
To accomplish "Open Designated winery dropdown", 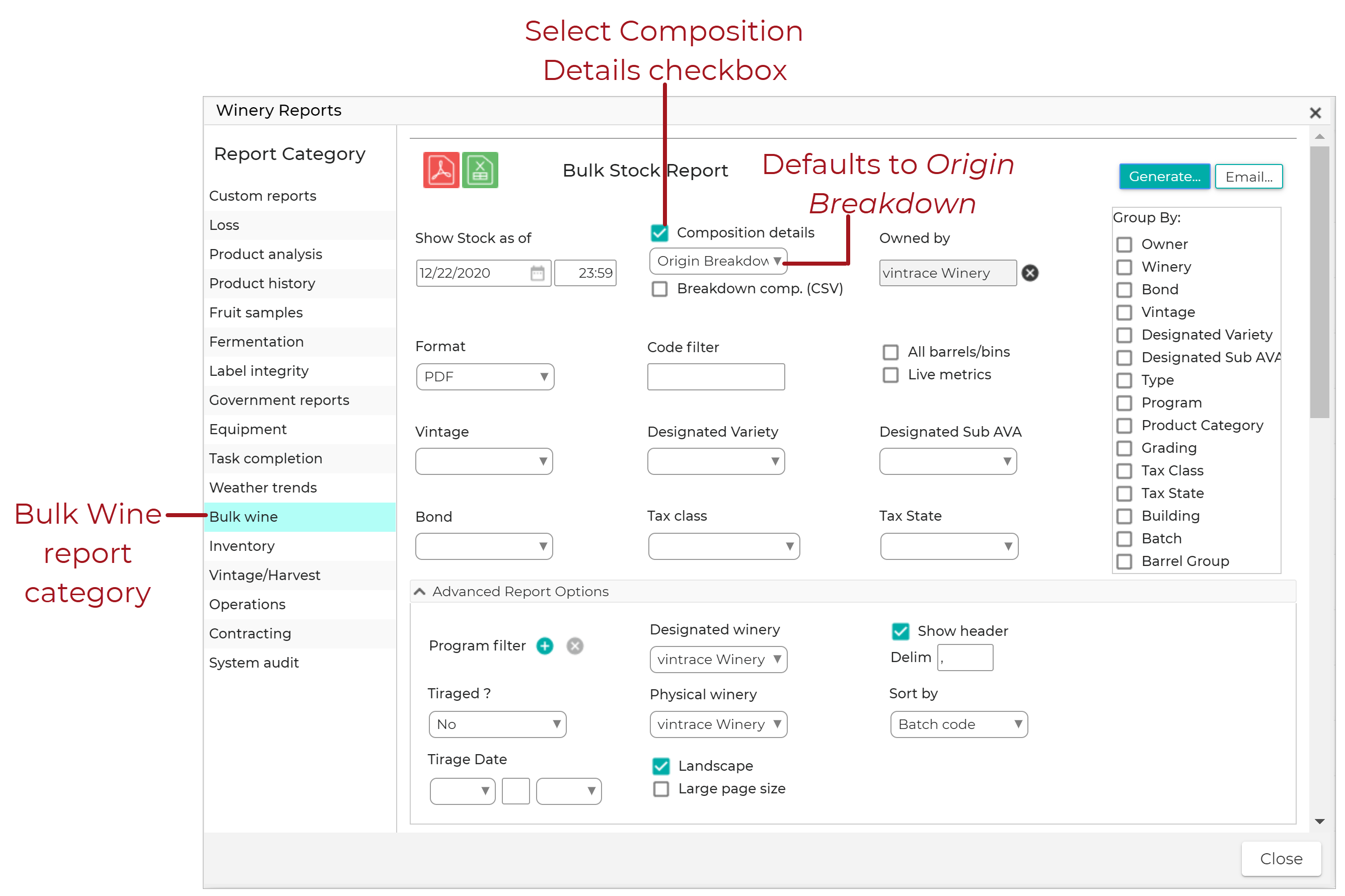I will click(x=717, y=659).
